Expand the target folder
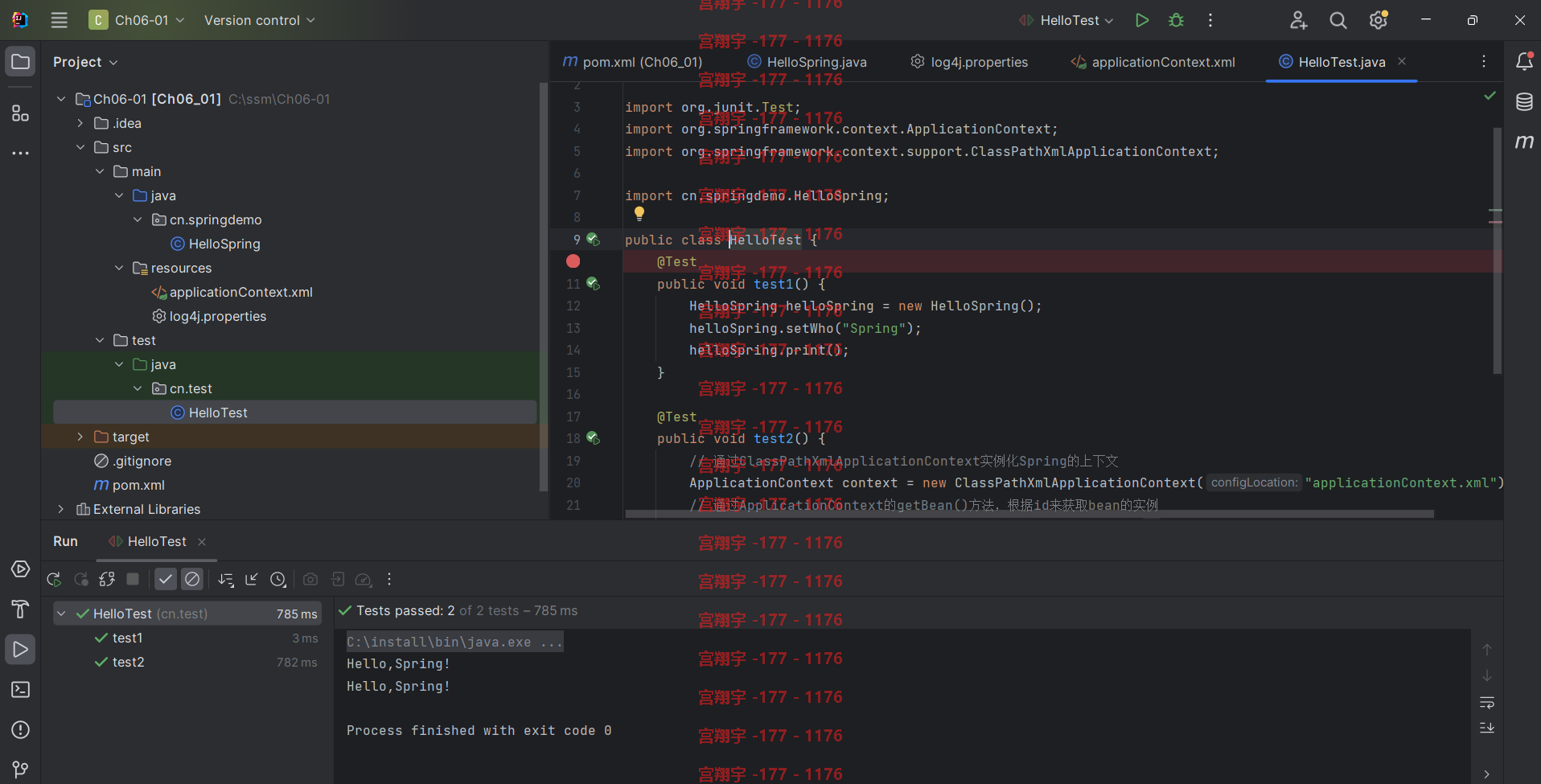Viewport: 1541px width, 784px height. (80, 437)
